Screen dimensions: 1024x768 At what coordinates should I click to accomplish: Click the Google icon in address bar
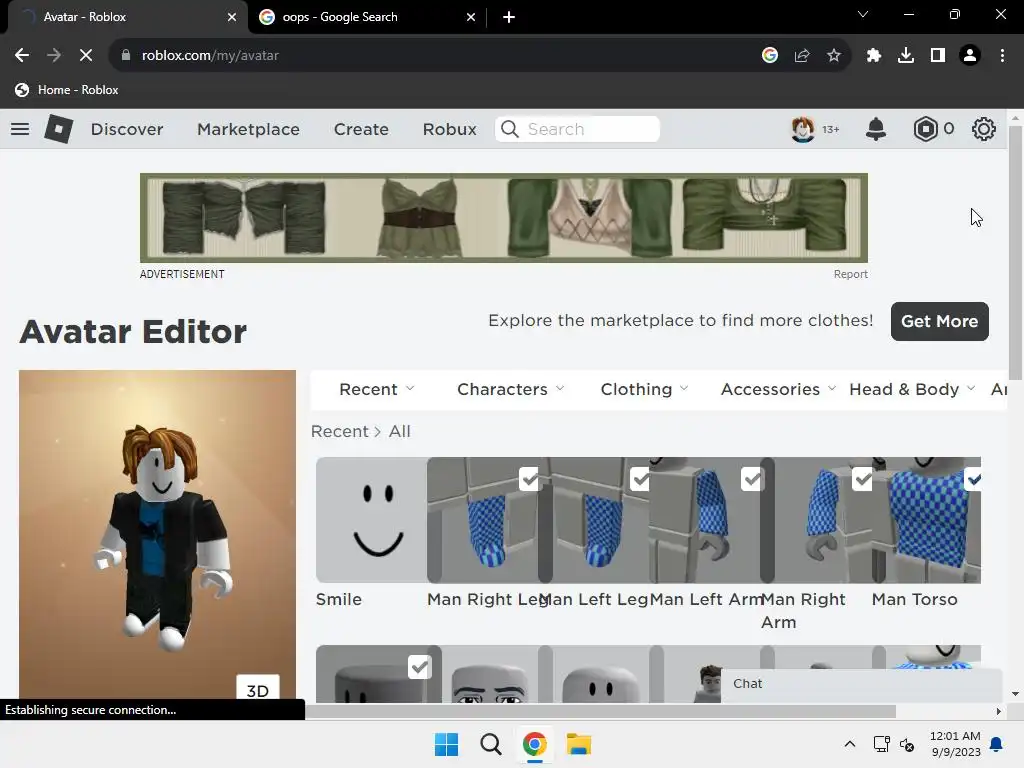point(770,56)
